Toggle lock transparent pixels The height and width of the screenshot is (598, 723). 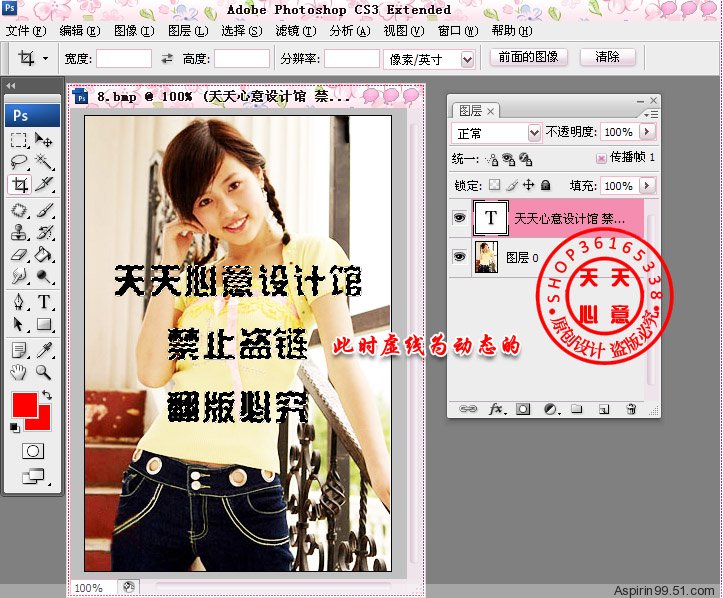pyautogui.click(x=495, y=185)
